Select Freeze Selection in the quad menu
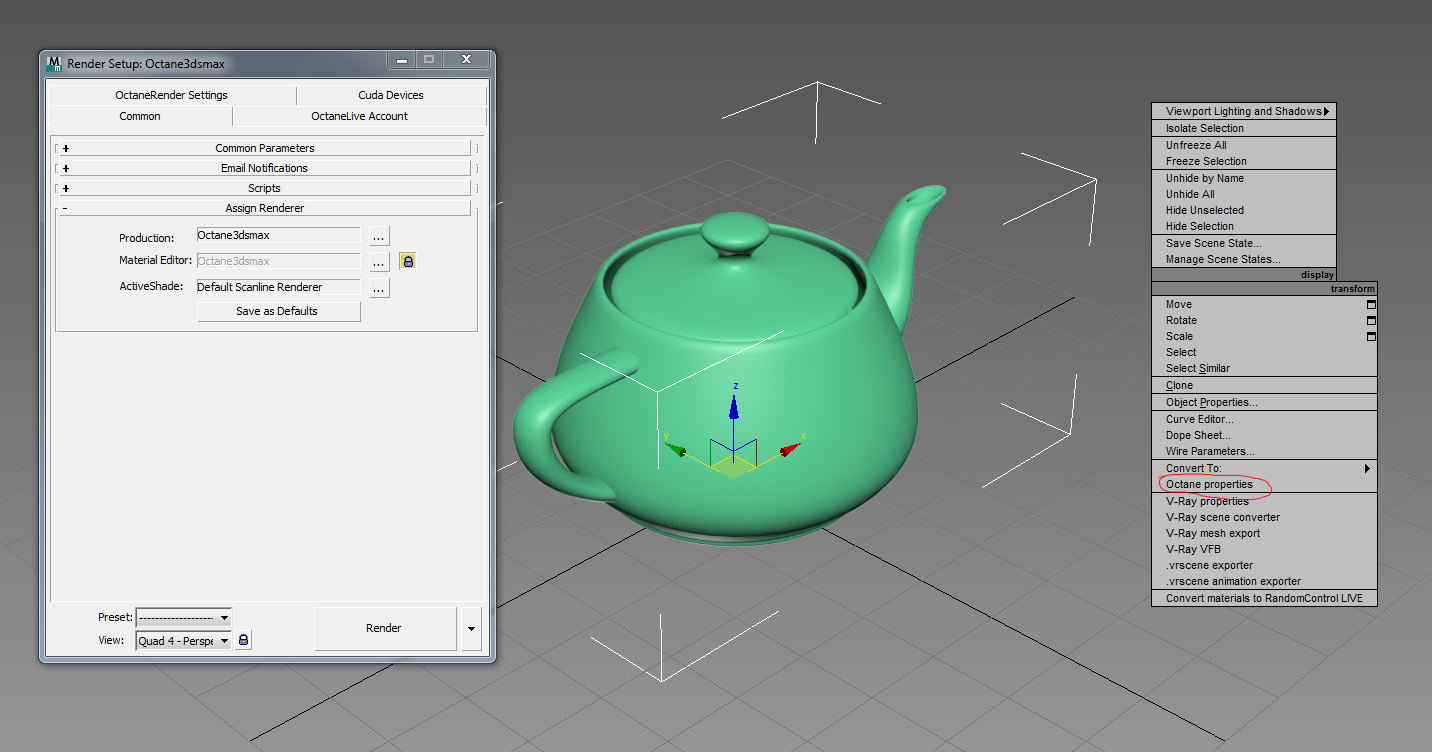 pos(1244,161)
